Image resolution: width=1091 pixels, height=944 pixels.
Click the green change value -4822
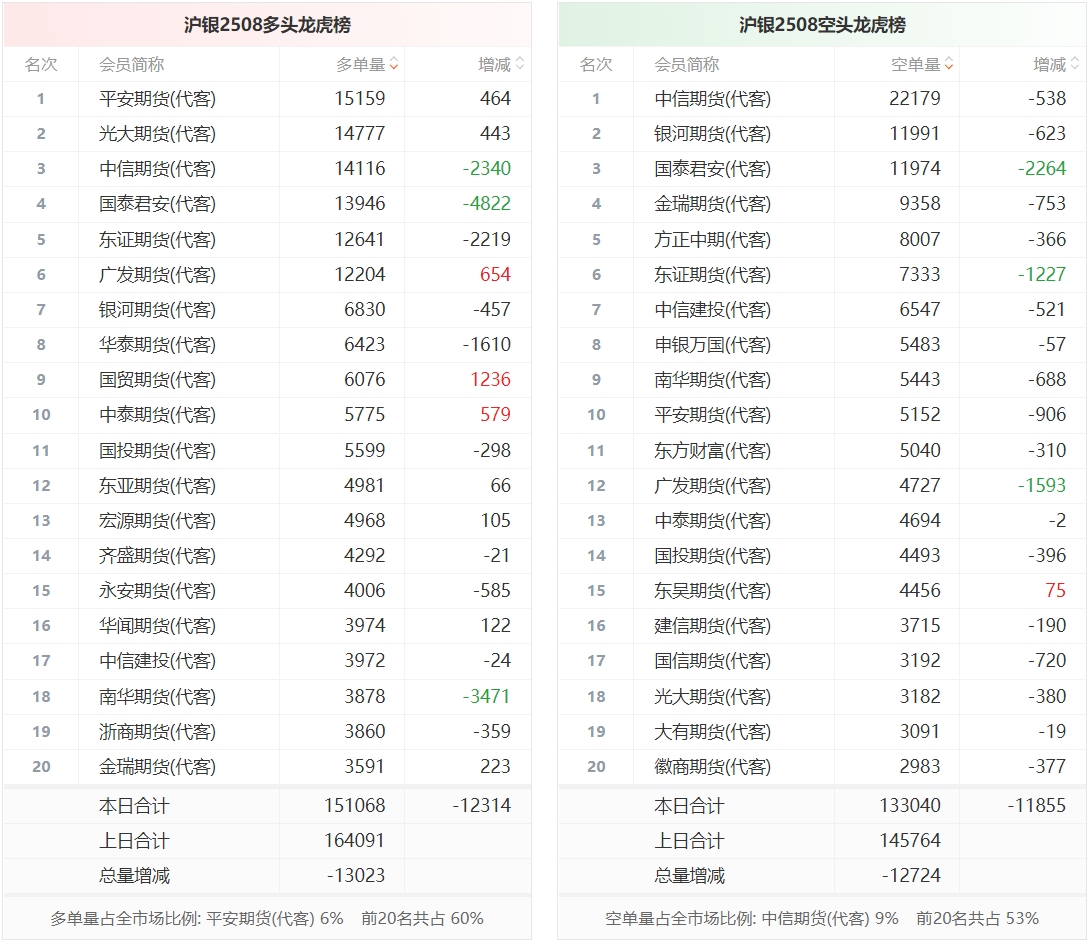pos(487,204)
